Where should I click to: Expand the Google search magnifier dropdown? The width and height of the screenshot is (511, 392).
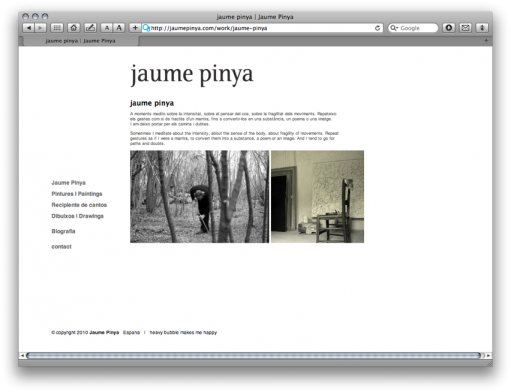click(x=394, y=28)
